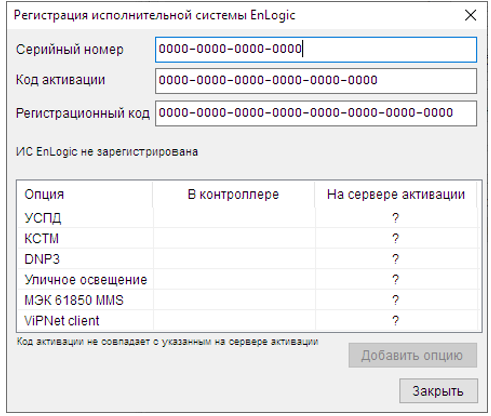Click the Добавить опцию button
The width and height of the screenshot is (491, 416).
(x=413, y=355)
